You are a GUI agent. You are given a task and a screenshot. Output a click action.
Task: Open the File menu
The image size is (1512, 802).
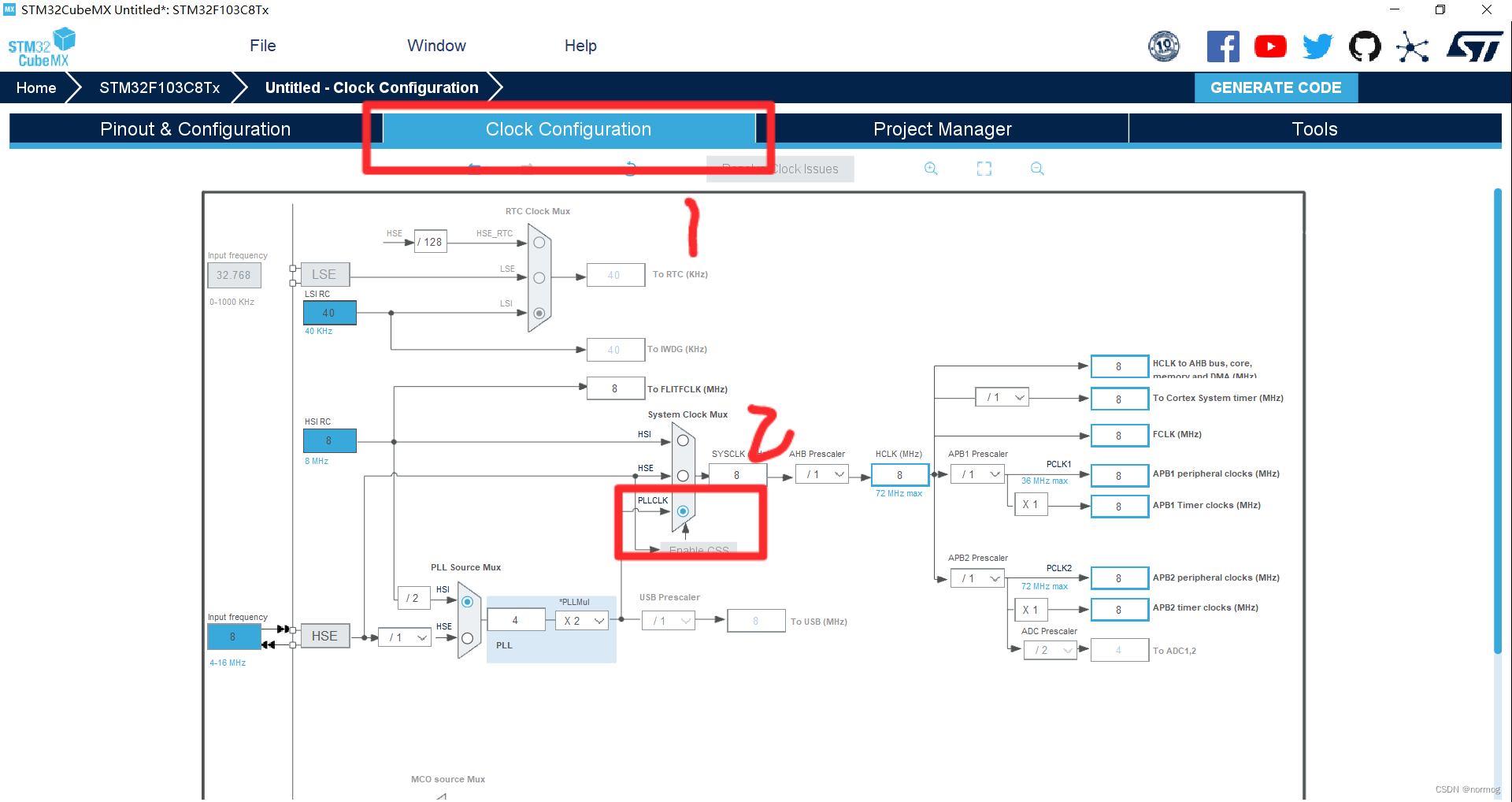263,46
